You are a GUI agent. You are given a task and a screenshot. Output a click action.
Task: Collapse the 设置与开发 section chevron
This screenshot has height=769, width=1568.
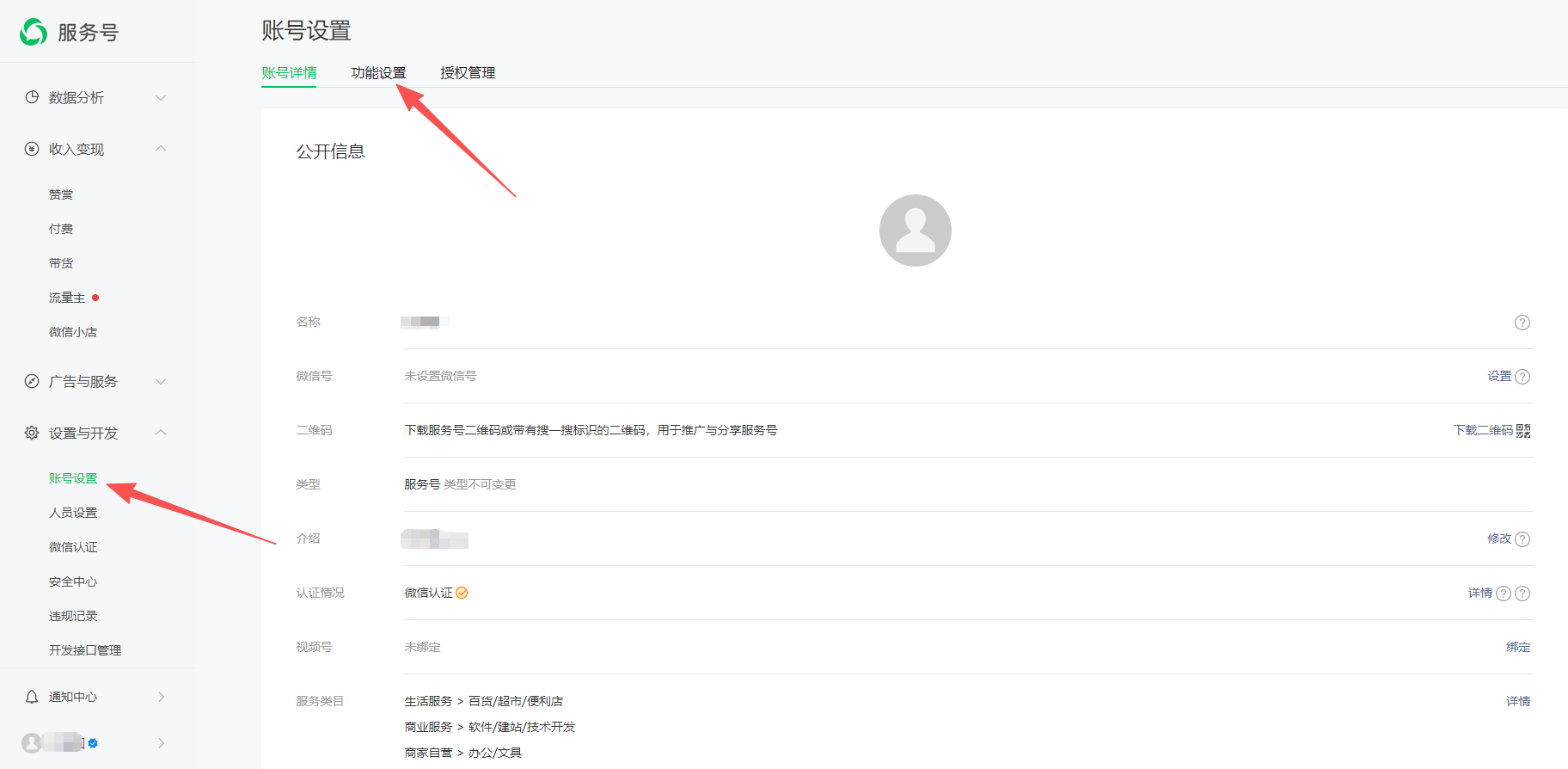pyautogui.click(x=160, y=433)
